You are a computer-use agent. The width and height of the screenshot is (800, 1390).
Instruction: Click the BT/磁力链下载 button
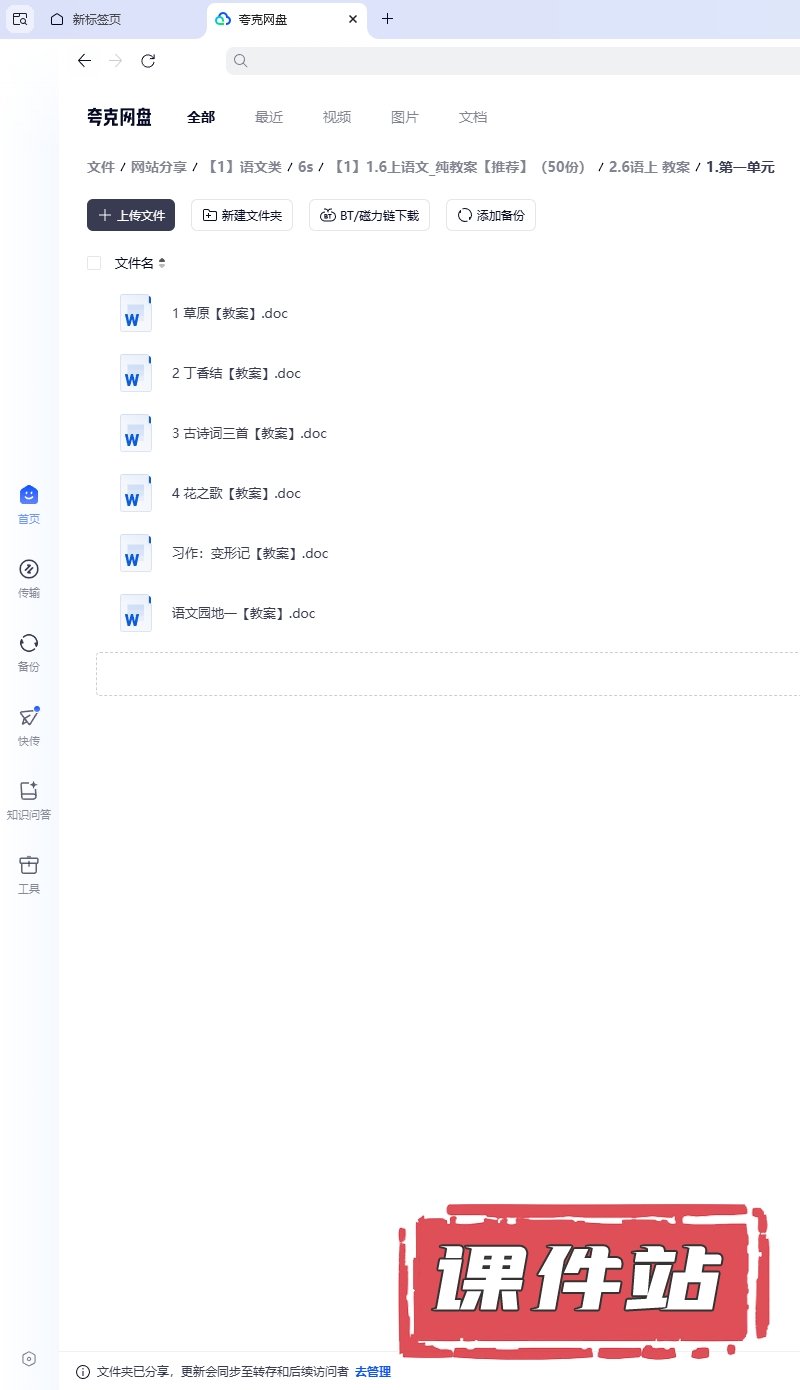370,215
